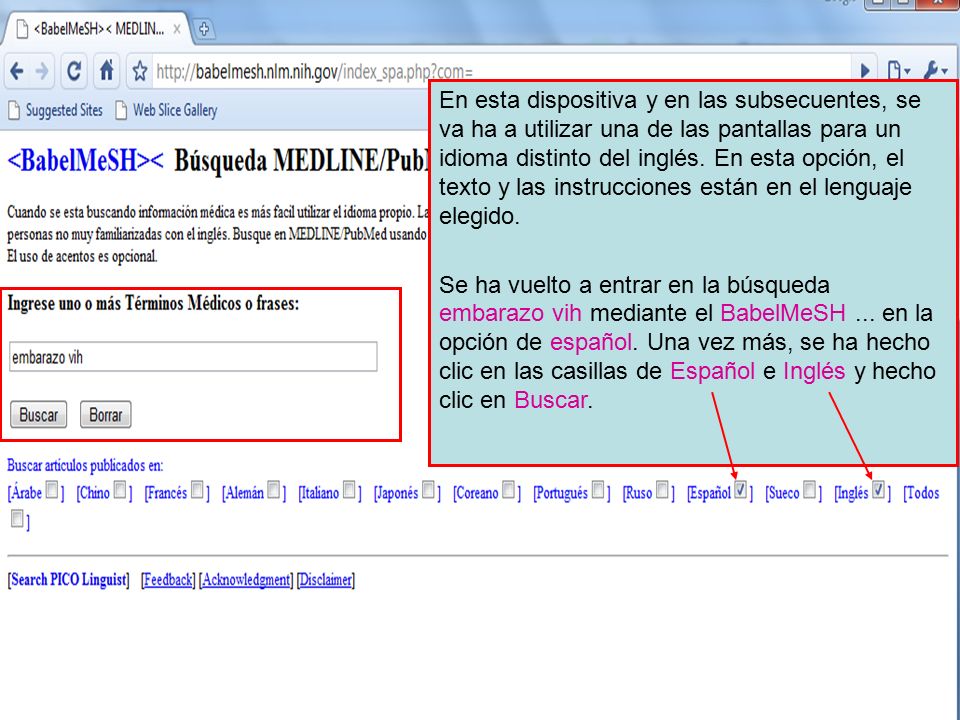The image size is (960, 720).
Task: Click the medical terms search field
Action: [193, 357]
